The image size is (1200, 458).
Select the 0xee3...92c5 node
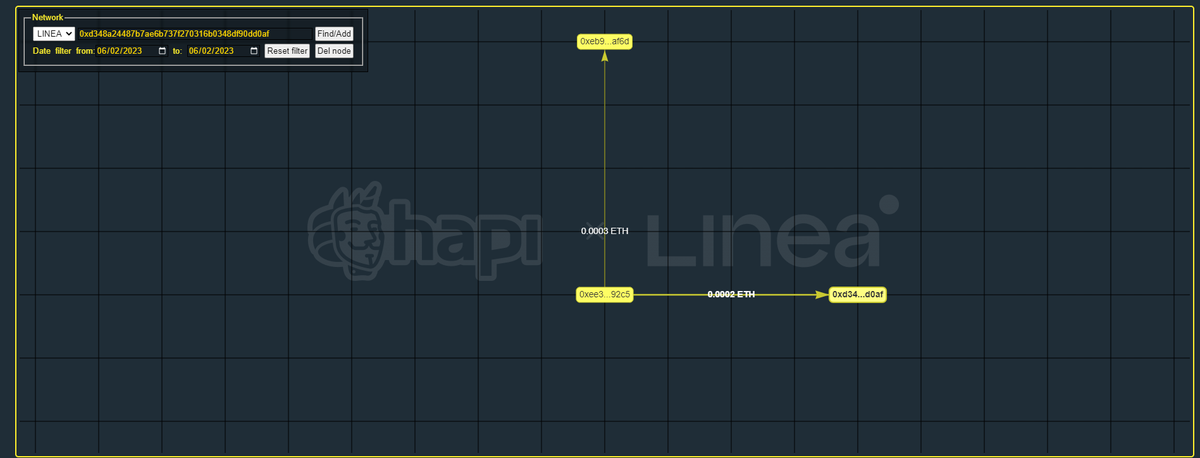coord(605,295)
